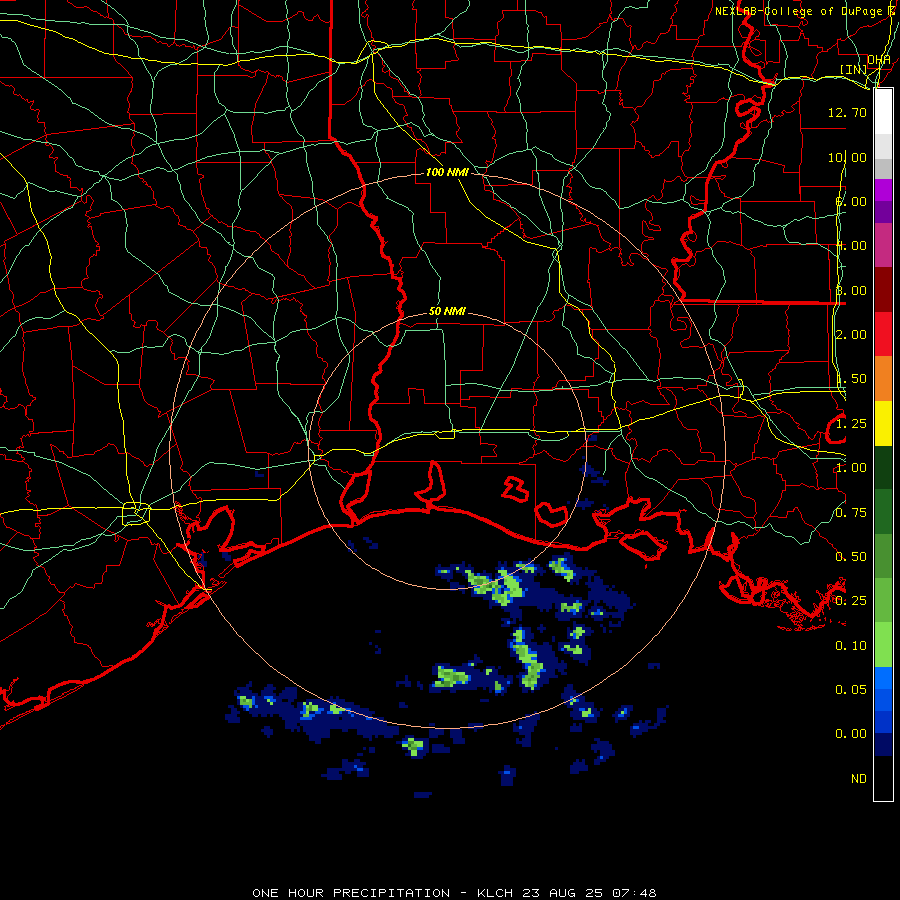Click the 2.00 legend value
The height and width of the screenshot is (900, 900).
click(851, 335)
